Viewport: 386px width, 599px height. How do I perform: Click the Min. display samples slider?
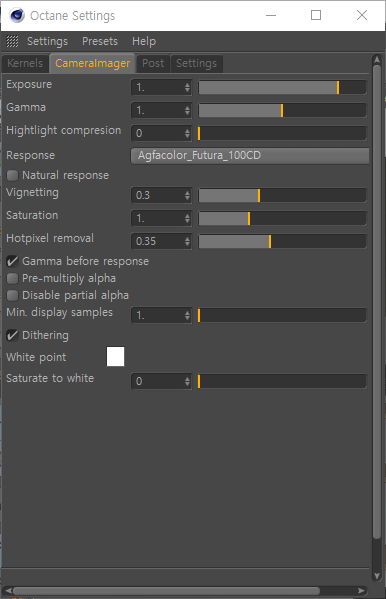[x=282, y=315]
